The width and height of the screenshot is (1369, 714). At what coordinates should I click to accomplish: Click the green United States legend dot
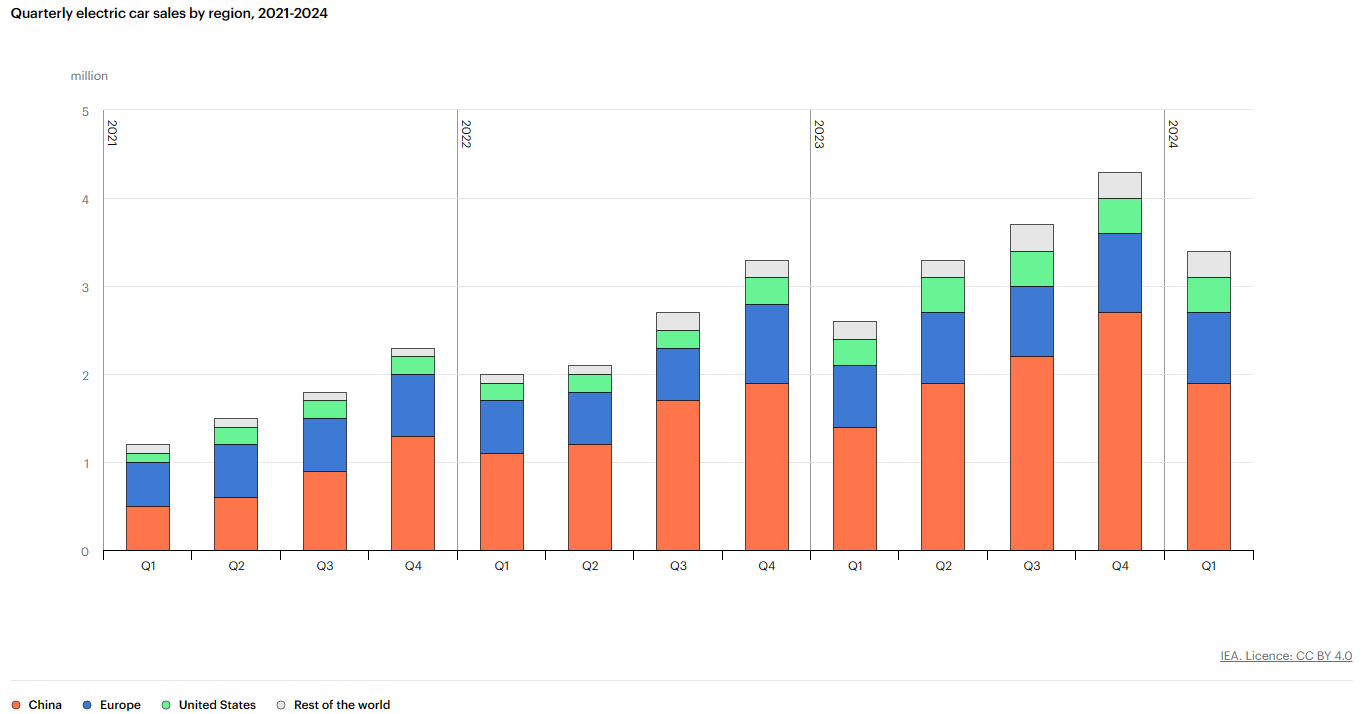(167, 705)
